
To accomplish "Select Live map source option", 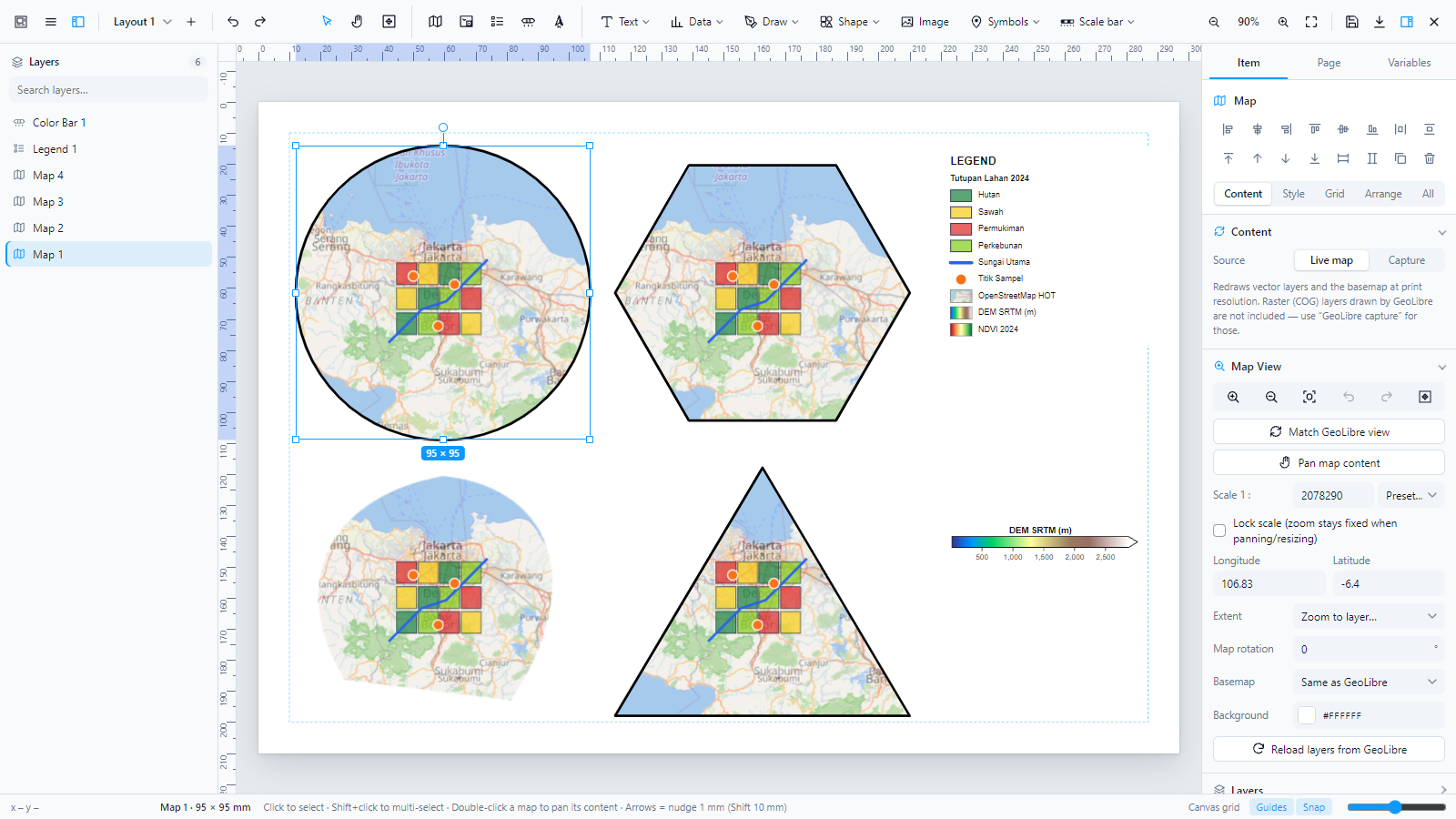I will pyautogui.click(x=1331, y=260).
